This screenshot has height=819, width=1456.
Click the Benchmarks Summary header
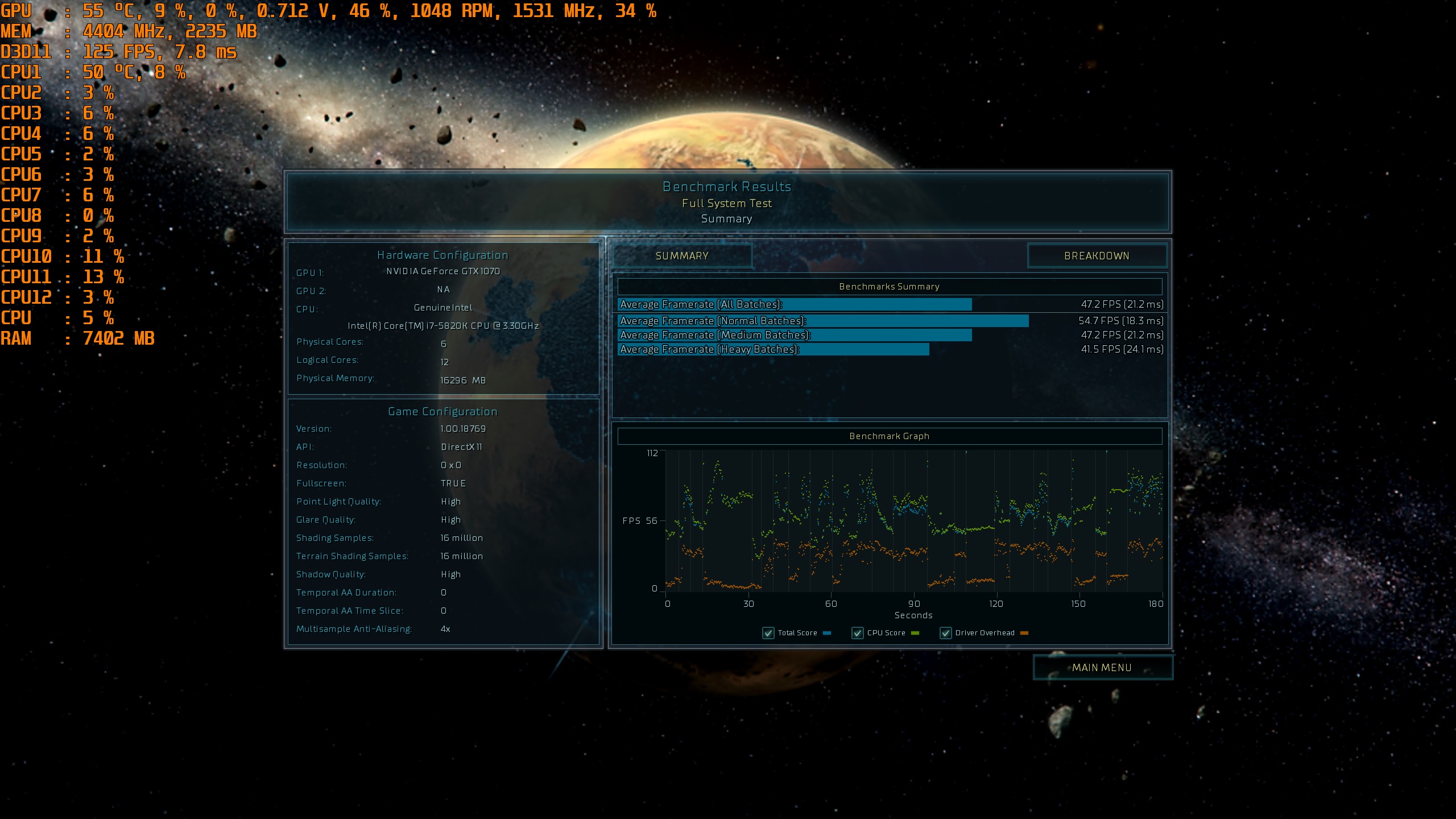click(890, 287)
